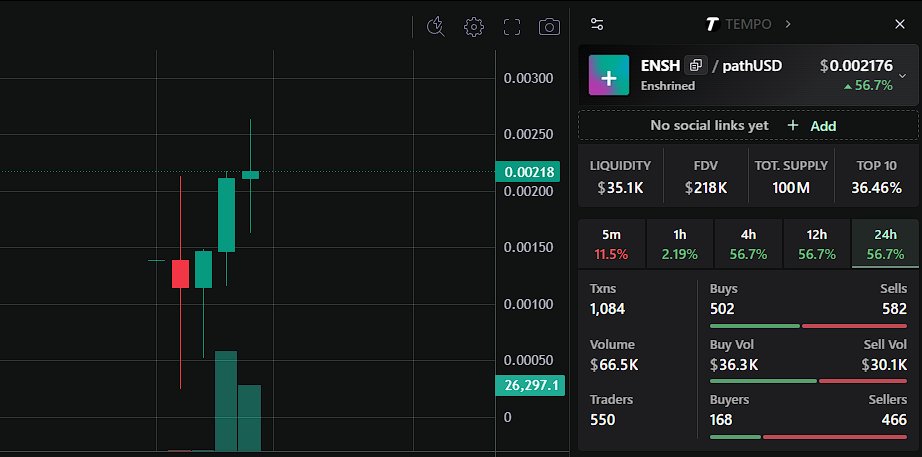
Task: Click the plus icon beside Add
Action: (793, 125)
